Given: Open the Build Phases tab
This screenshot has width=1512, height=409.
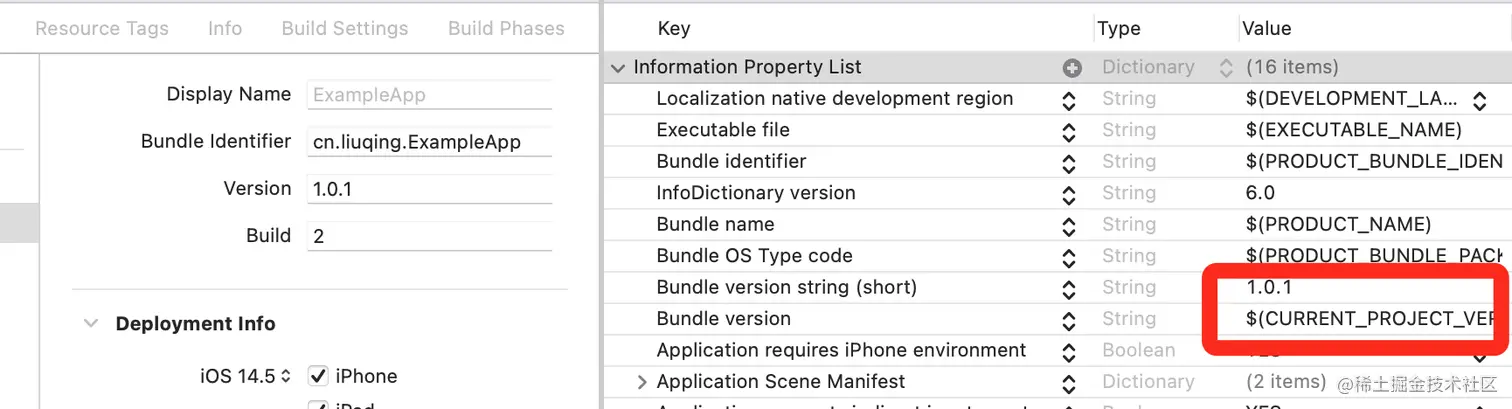Looking at the screenshot, I should point(506,28).
